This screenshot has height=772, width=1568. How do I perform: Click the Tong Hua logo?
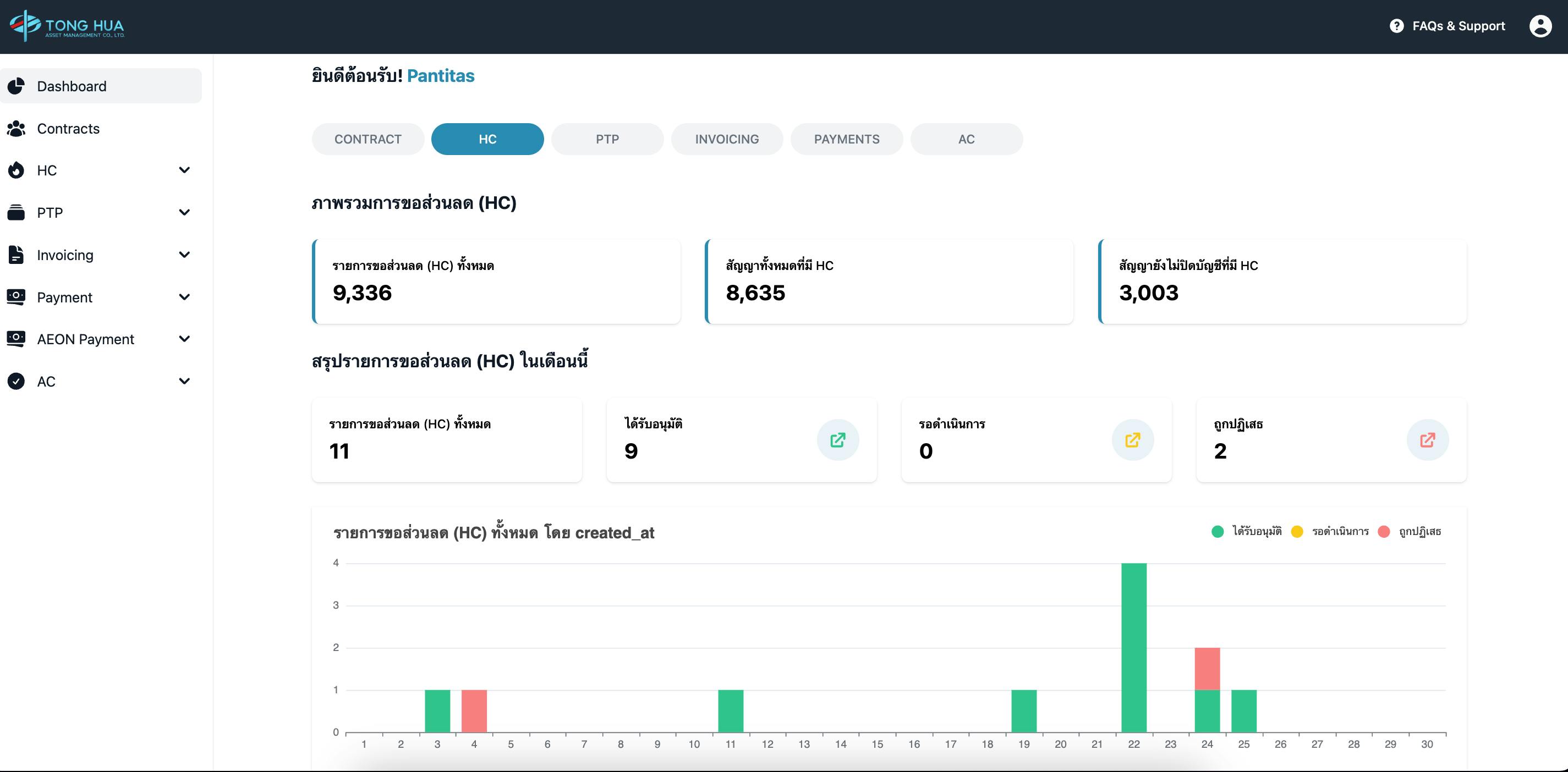coord(67,25)
